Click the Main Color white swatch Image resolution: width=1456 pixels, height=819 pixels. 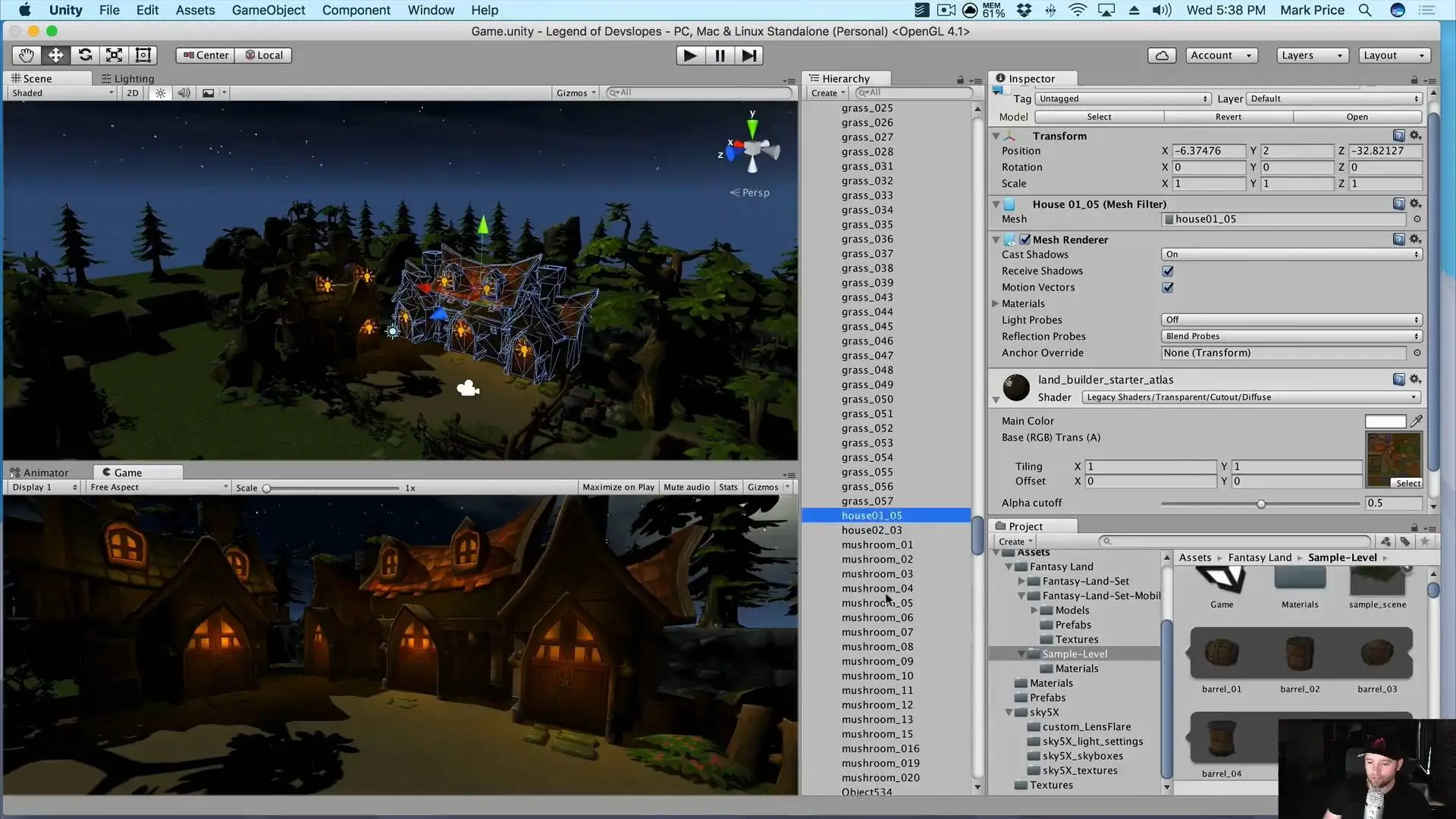(x=1386, y=420)
